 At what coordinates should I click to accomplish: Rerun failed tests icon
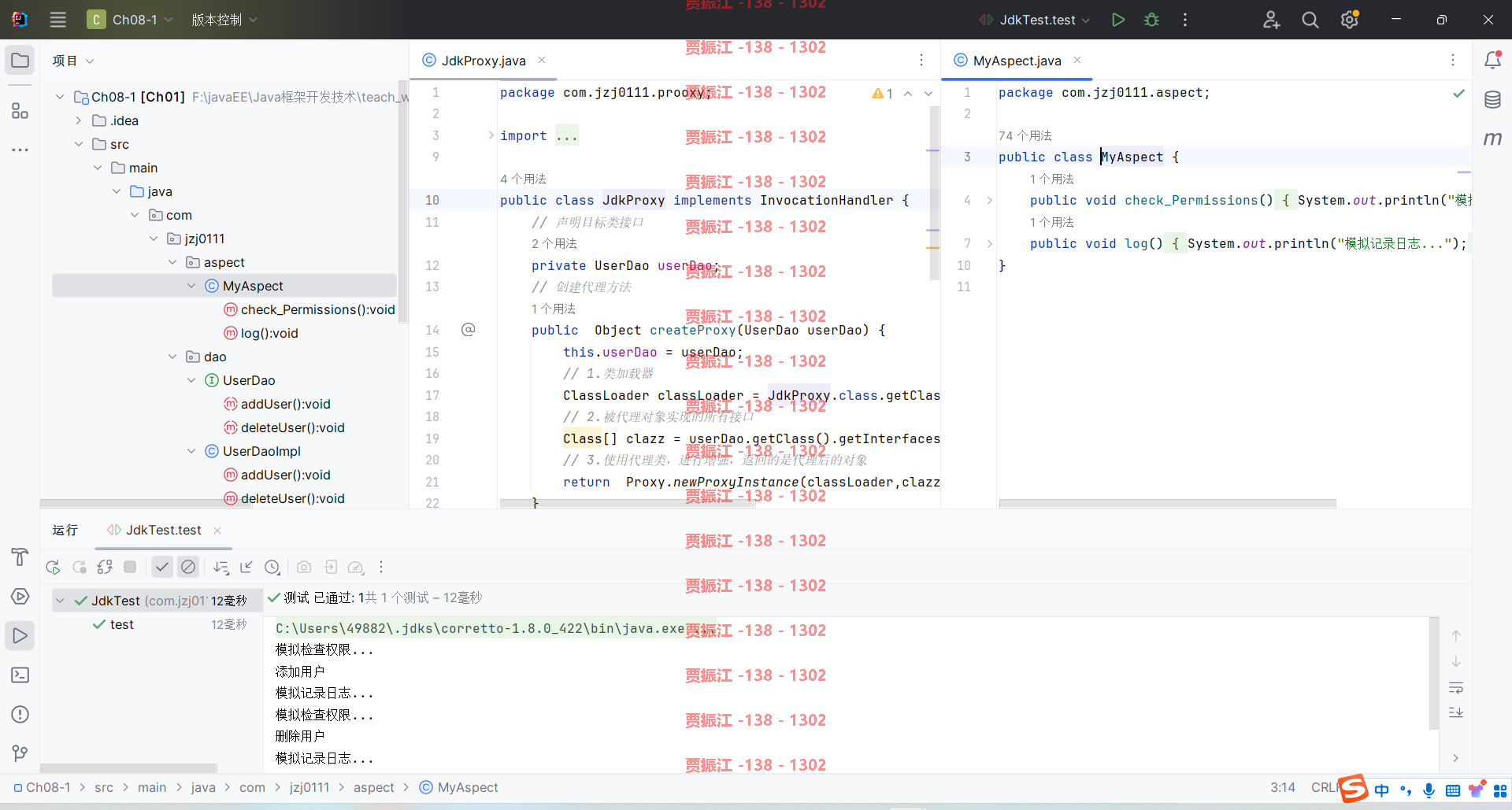tap(80, 567)
